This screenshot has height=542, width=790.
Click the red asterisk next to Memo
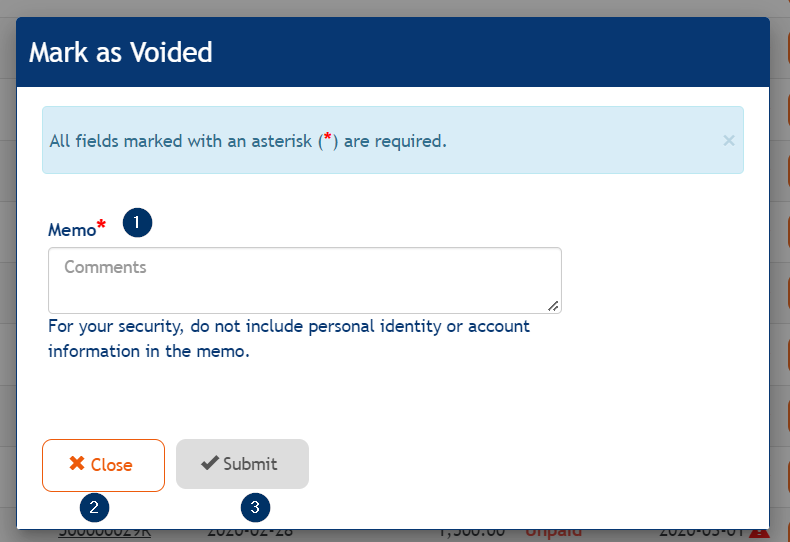[101, 228]
